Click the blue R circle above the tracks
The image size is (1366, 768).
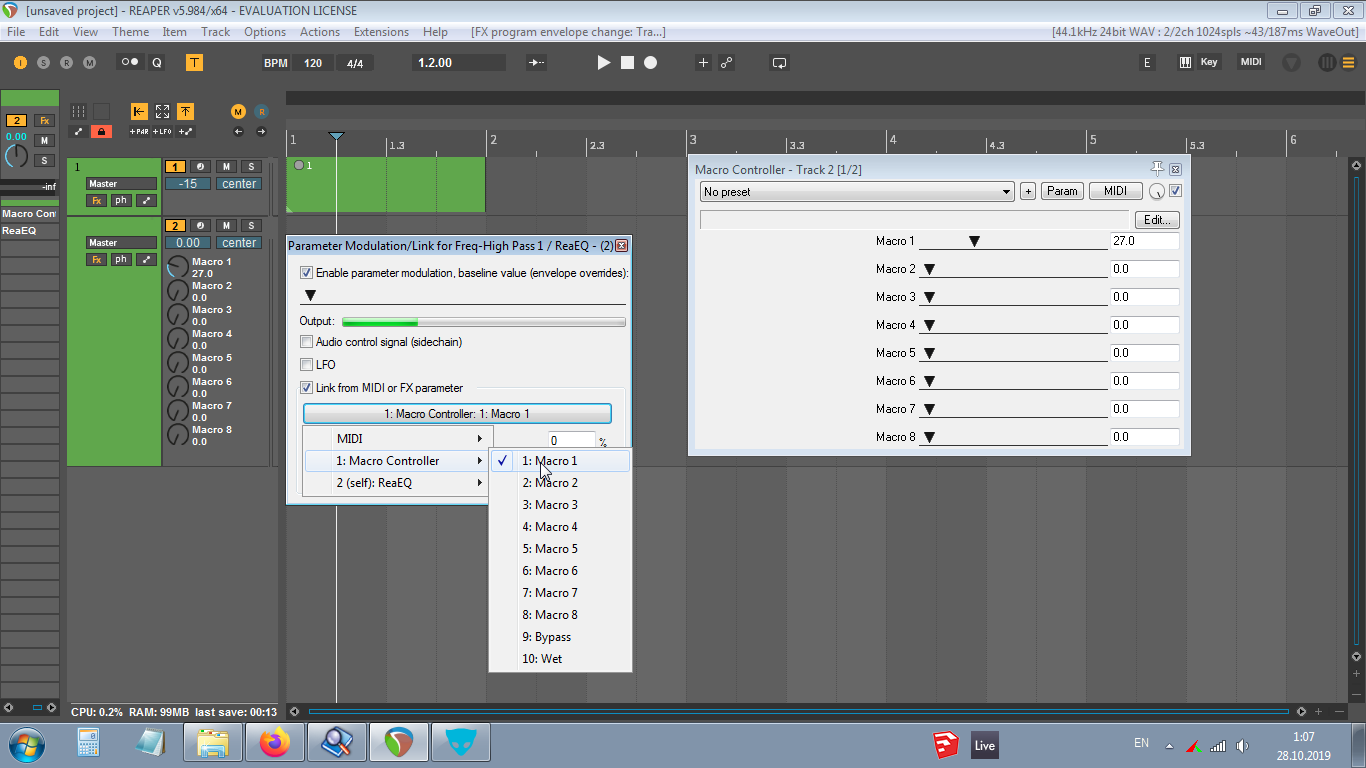(261, 111)
